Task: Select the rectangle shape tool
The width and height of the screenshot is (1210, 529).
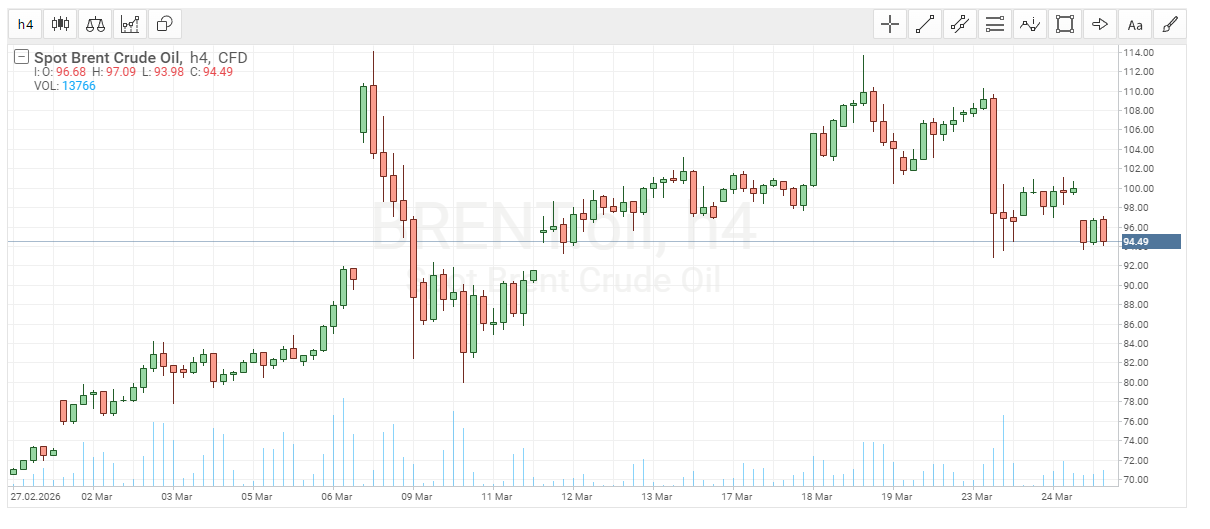Action: (1065, 24)
